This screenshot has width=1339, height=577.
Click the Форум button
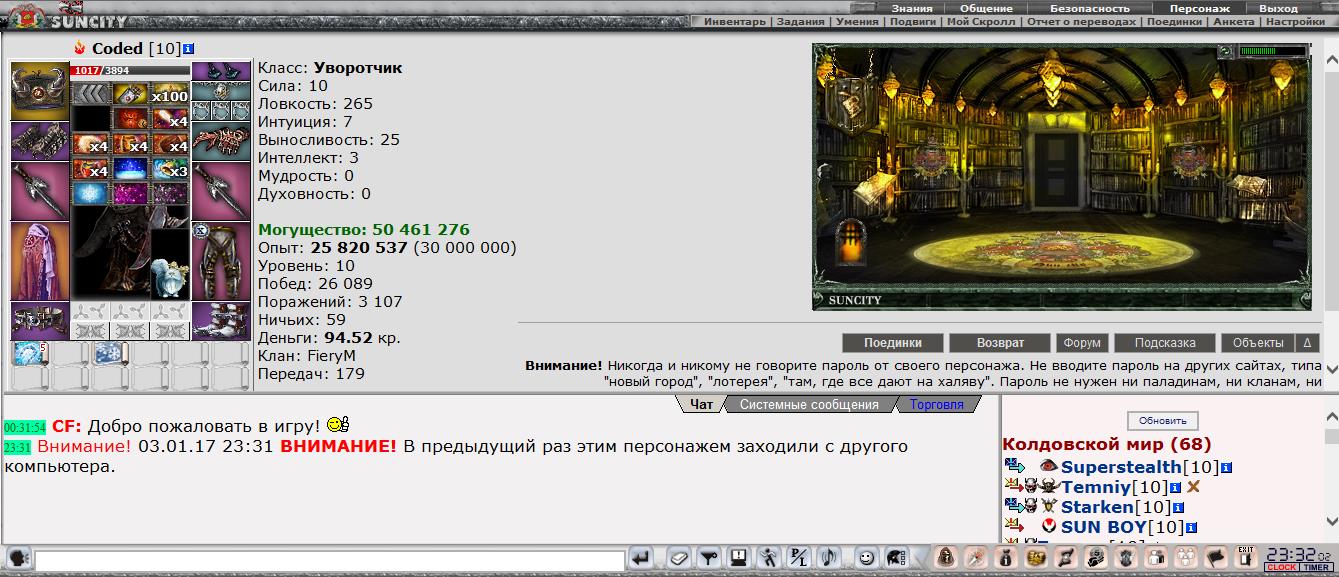click(1082, 342)
